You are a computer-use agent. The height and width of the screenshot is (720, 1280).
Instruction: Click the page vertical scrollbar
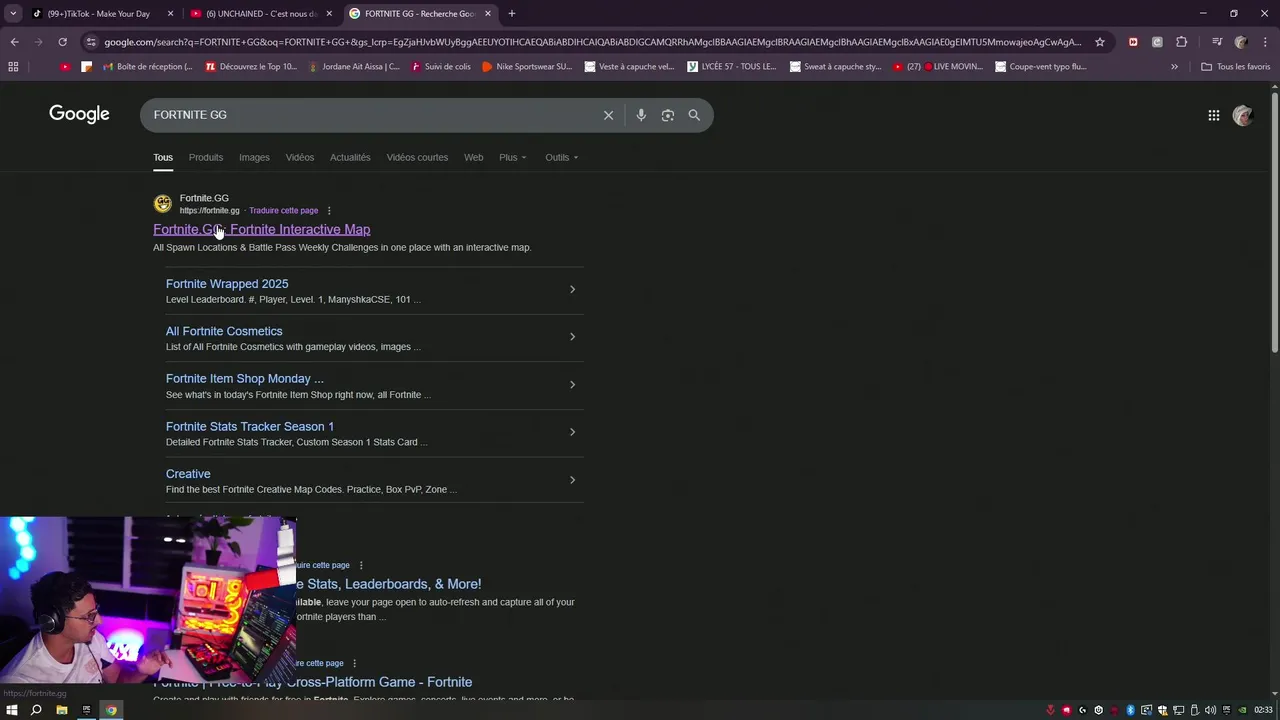(1275, 220)
